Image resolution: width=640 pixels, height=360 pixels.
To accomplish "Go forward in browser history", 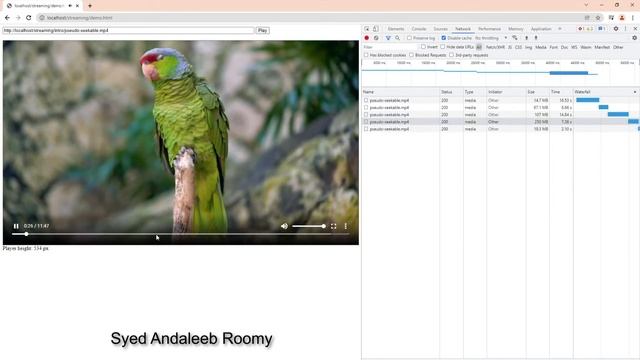I will pos(18,18).
